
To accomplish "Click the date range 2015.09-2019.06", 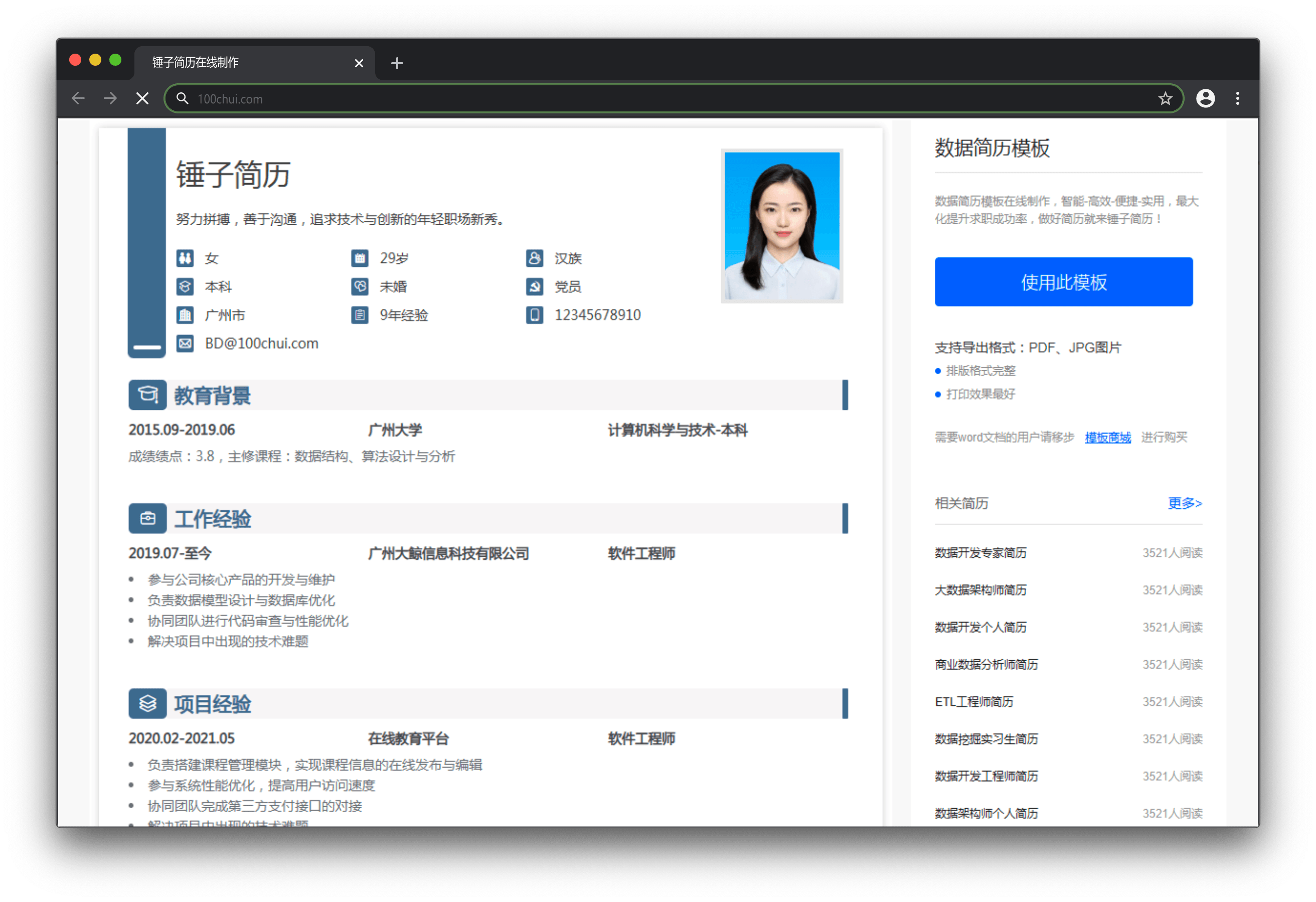I will point(182,430).
